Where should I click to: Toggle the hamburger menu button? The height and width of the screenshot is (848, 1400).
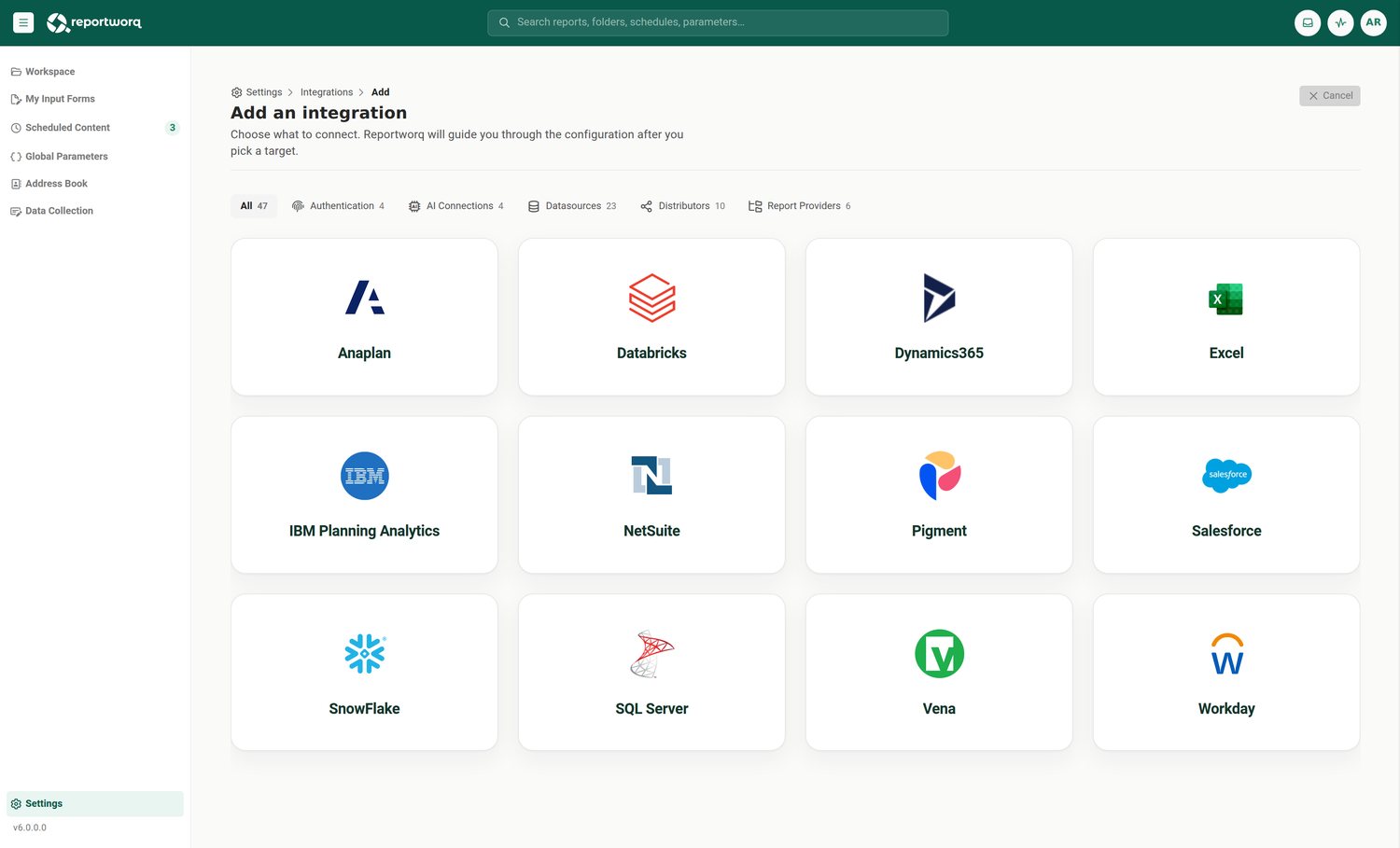[x=23, y=22]
